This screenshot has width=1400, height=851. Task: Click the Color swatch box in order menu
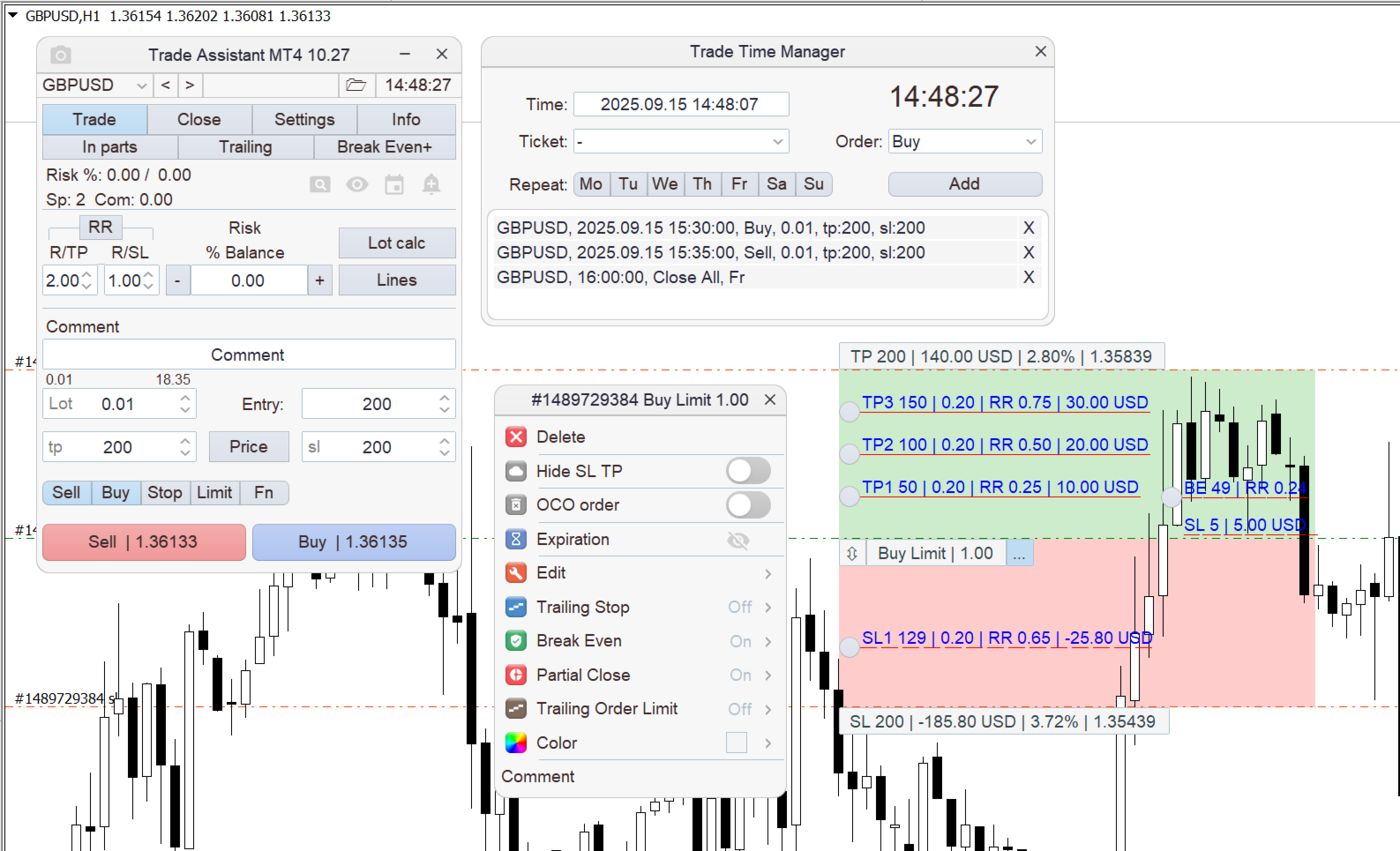click(737, 743)
